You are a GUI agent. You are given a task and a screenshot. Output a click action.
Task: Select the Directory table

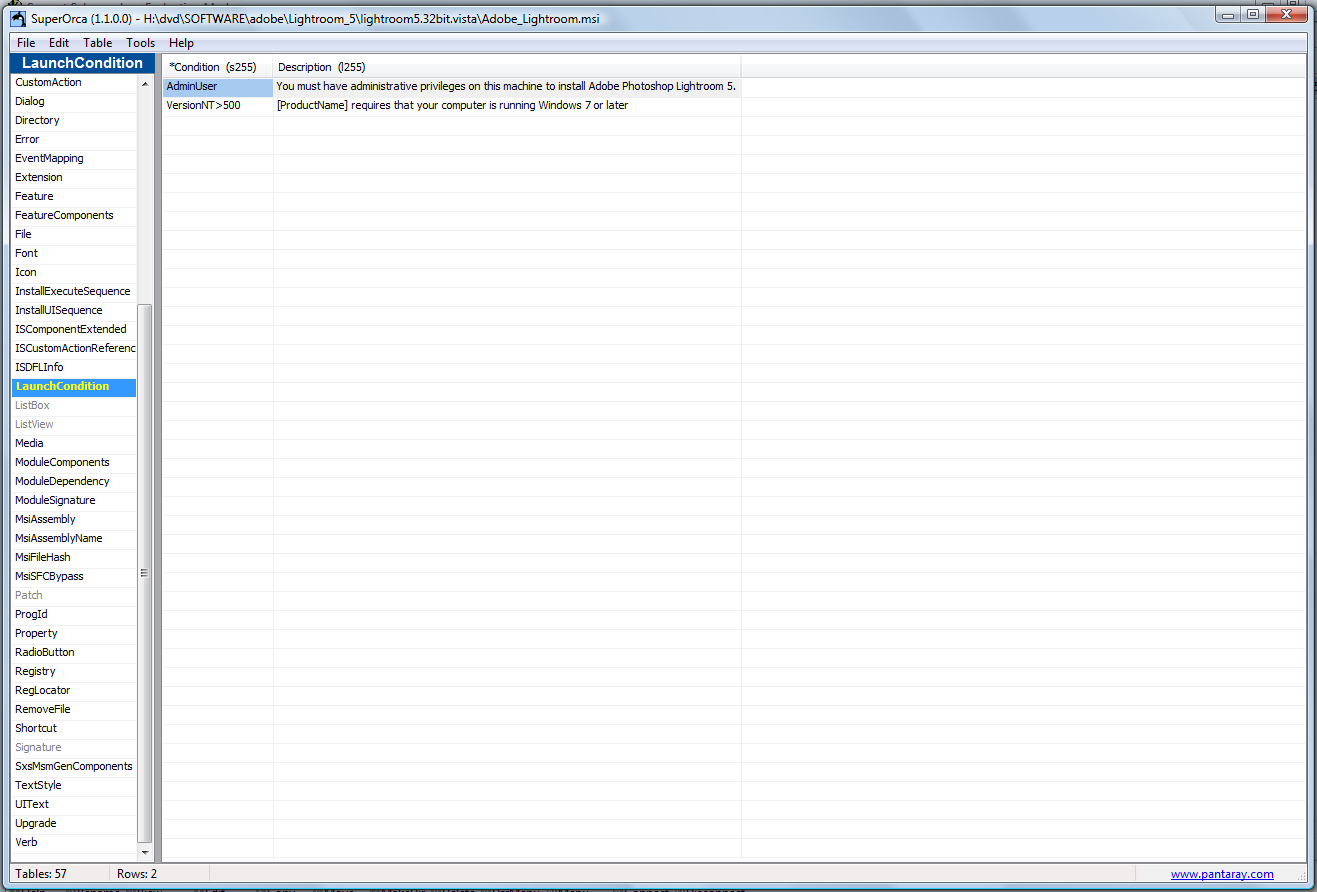point(74,120)
